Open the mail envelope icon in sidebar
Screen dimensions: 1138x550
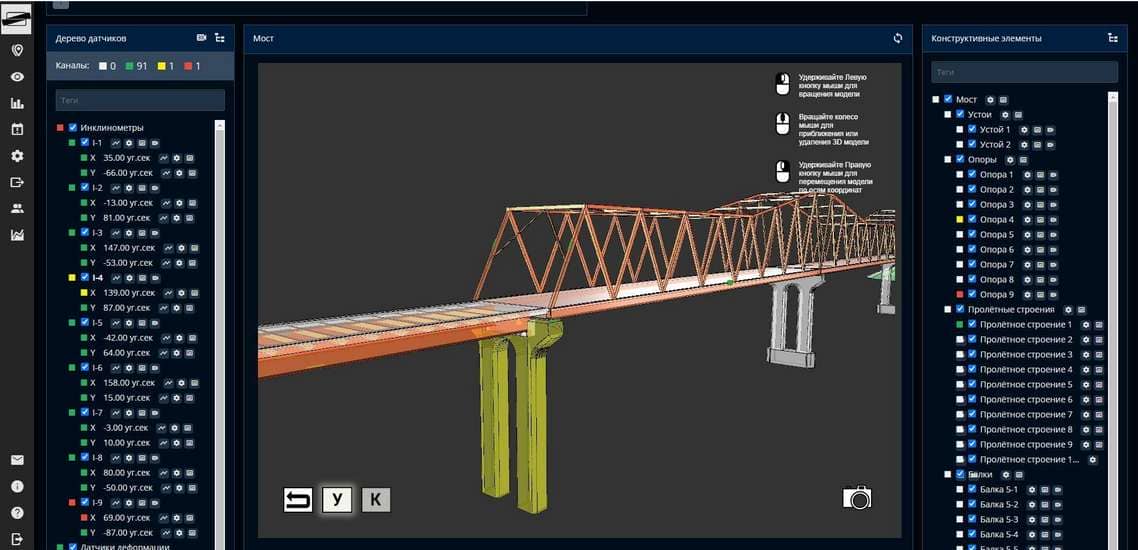click(17, 460)
